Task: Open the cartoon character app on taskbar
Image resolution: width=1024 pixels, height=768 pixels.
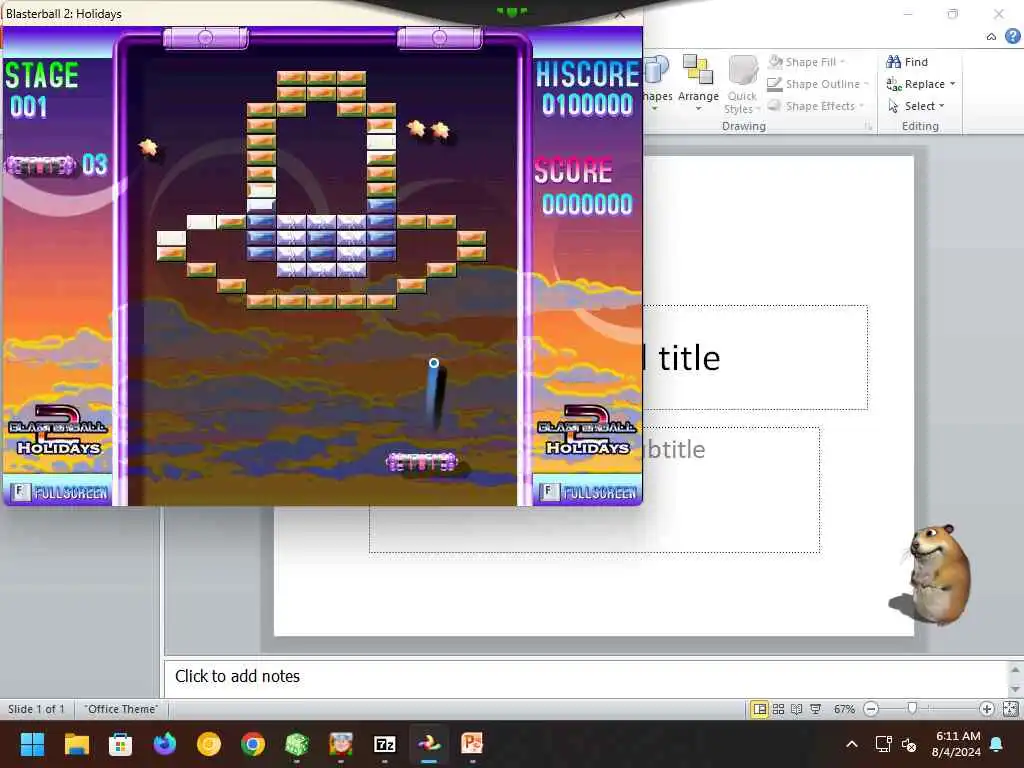Action: [341, 744]
